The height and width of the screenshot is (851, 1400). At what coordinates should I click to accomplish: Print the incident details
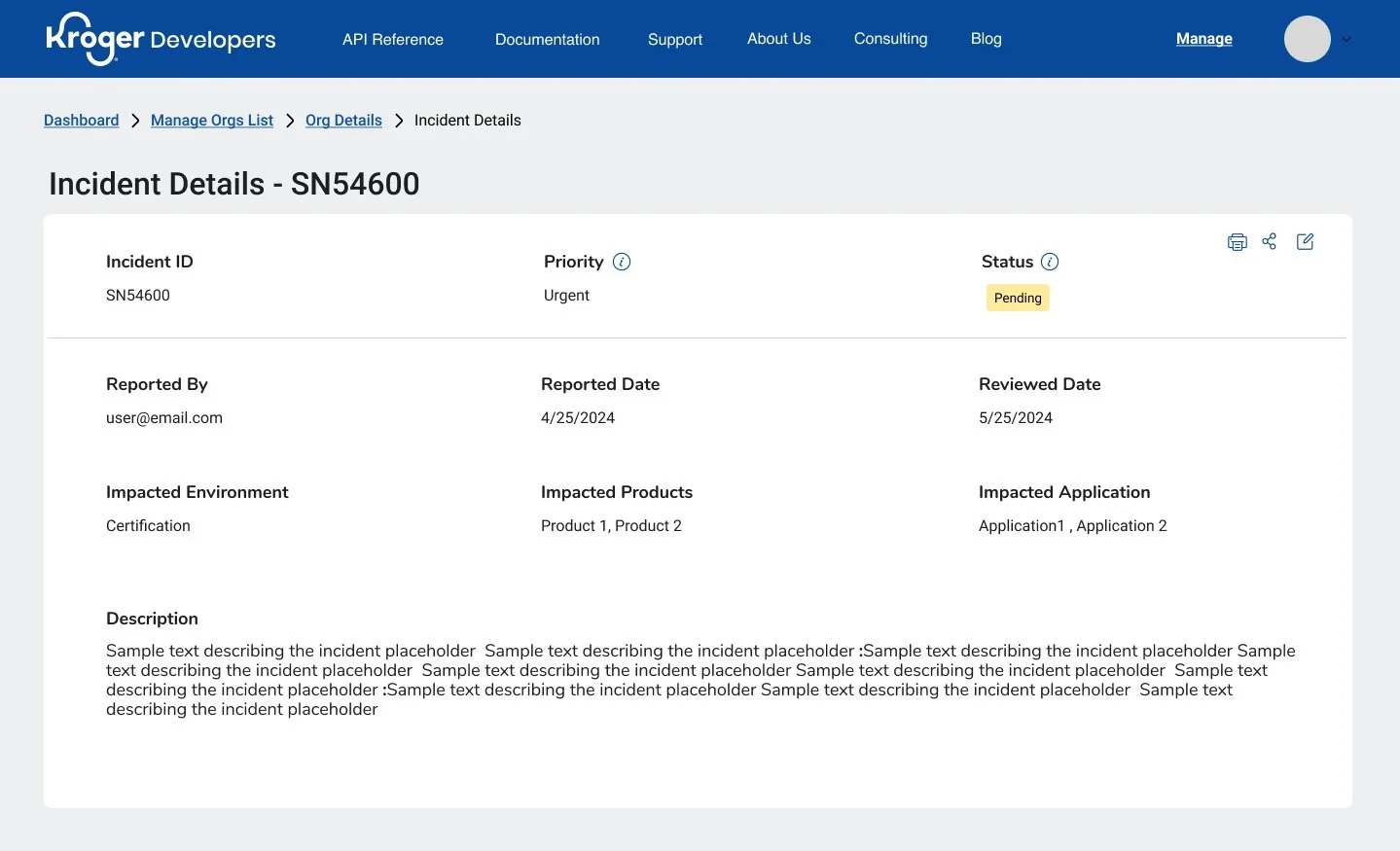click(1237, 242)
